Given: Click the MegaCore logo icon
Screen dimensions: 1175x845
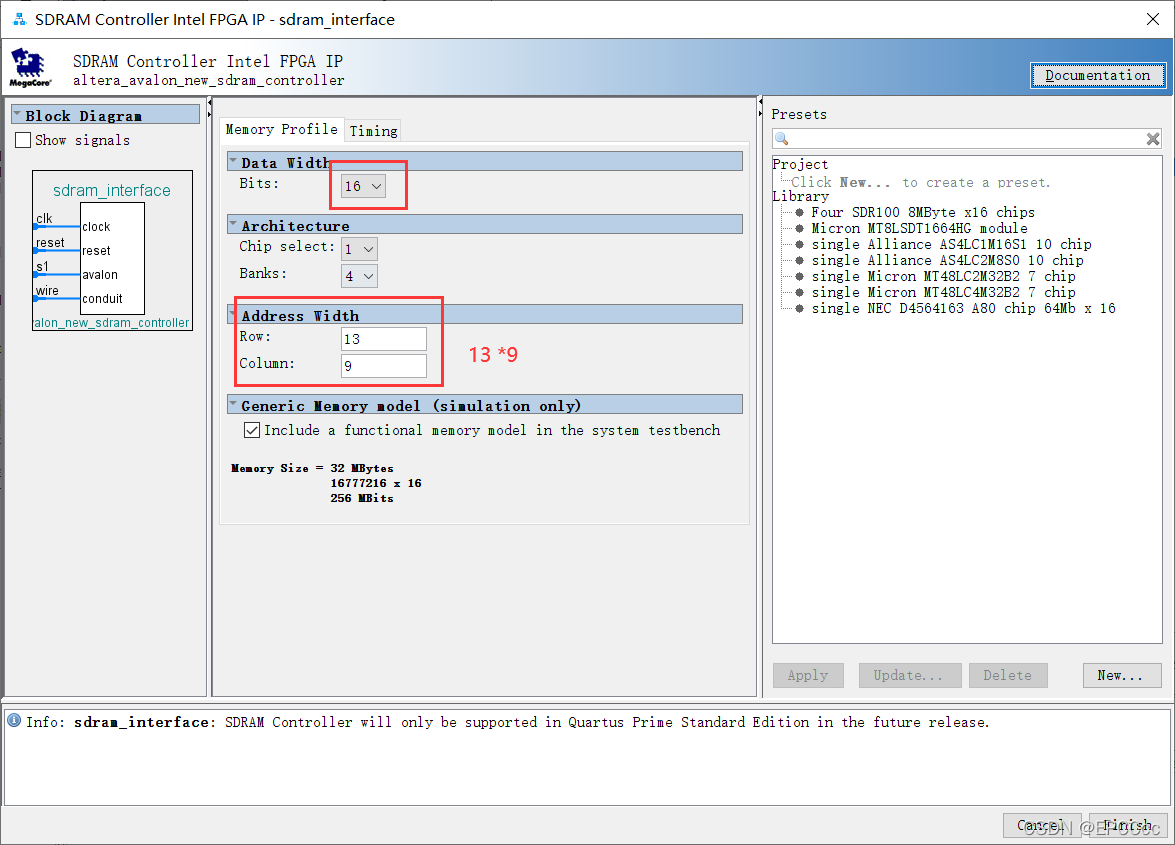Looking at the screenshot, I should [28, 65].
